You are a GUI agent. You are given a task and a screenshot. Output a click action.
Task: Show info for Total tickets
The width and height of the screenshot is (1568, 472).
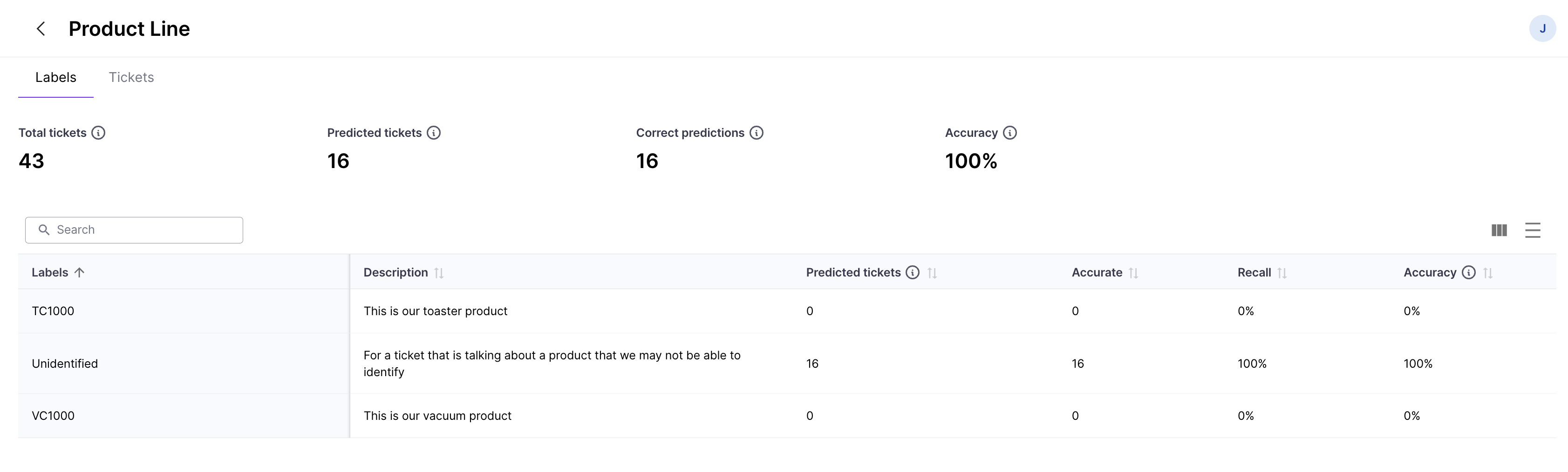(98, 133)
